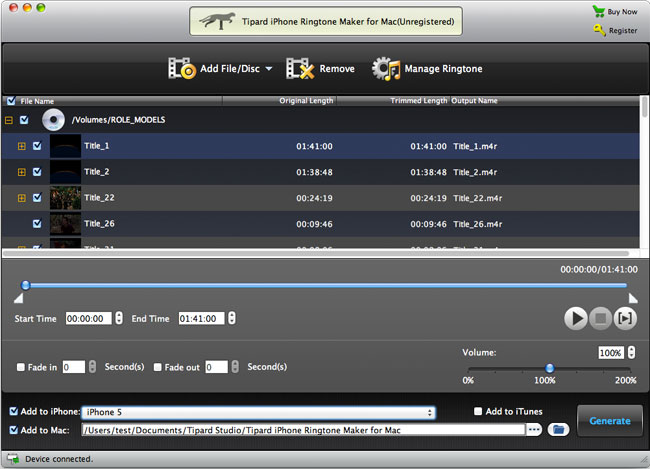The image size is (650, 469).
Task: Click the Volume percentage stepper
Action: click(631, 352)
